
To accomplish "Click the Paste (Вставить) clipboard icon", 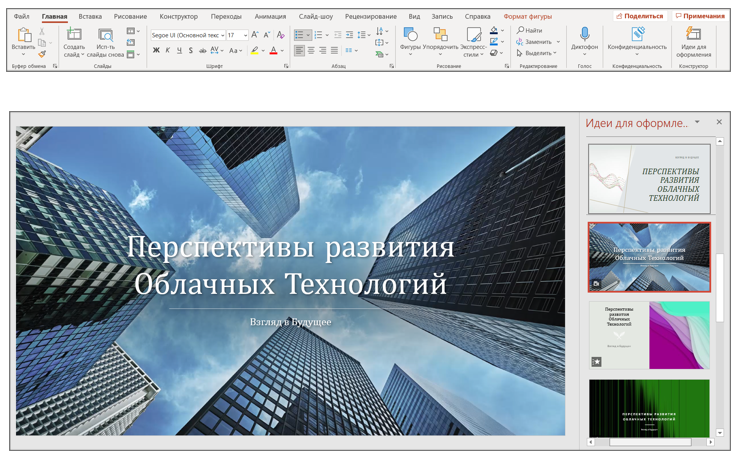I will (x=24, y=35).
